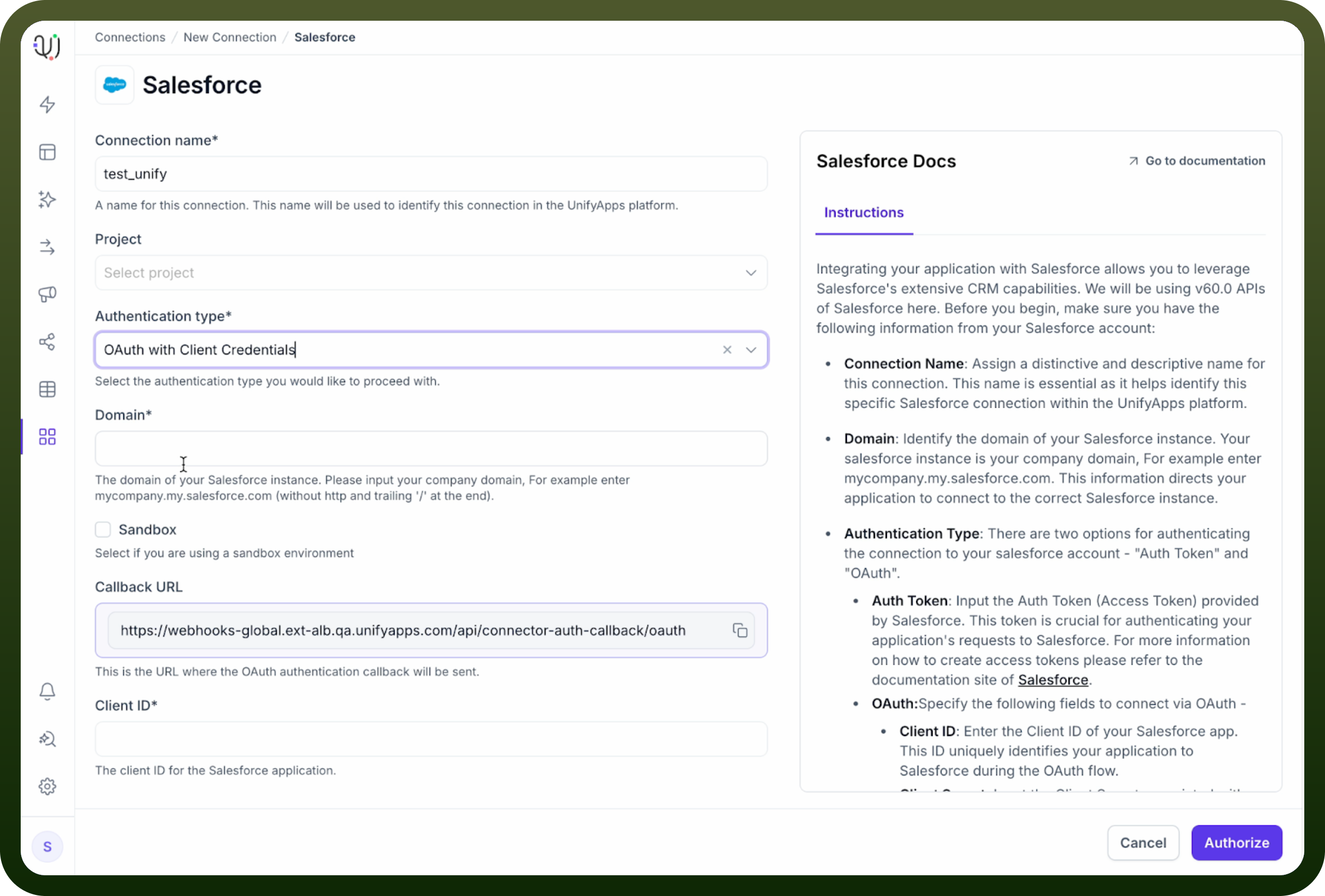Open the lightning bolt automations icon

point(47,104)
